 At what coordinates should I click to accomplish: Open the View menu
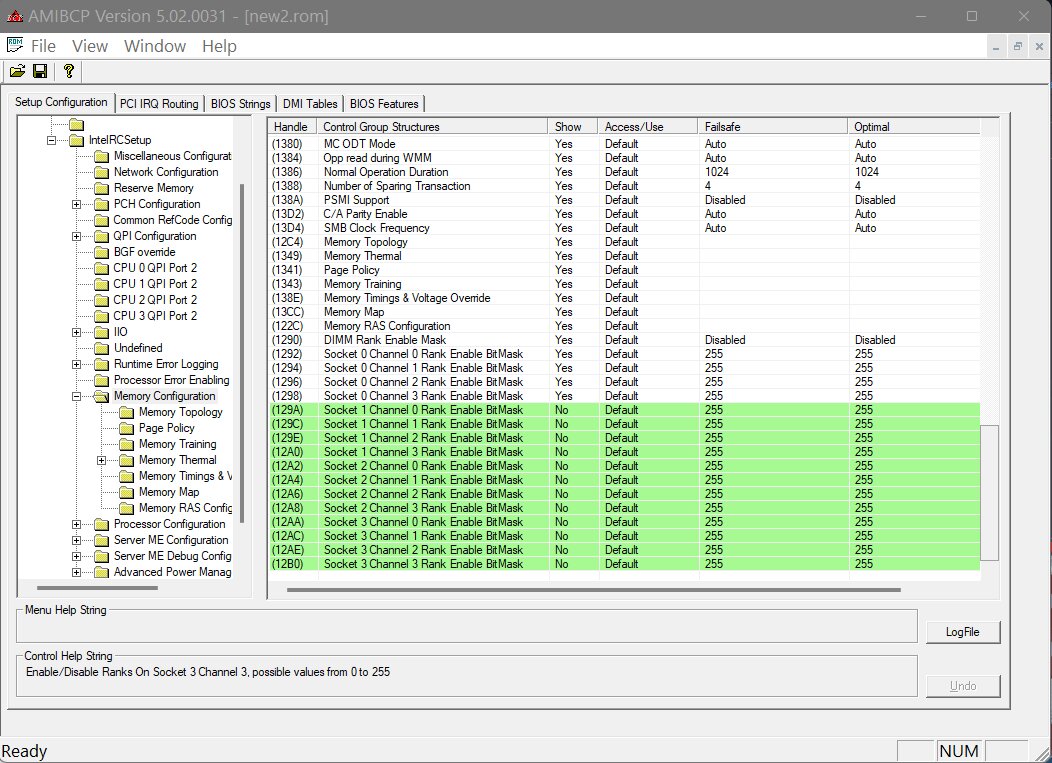tap(90, 46)
